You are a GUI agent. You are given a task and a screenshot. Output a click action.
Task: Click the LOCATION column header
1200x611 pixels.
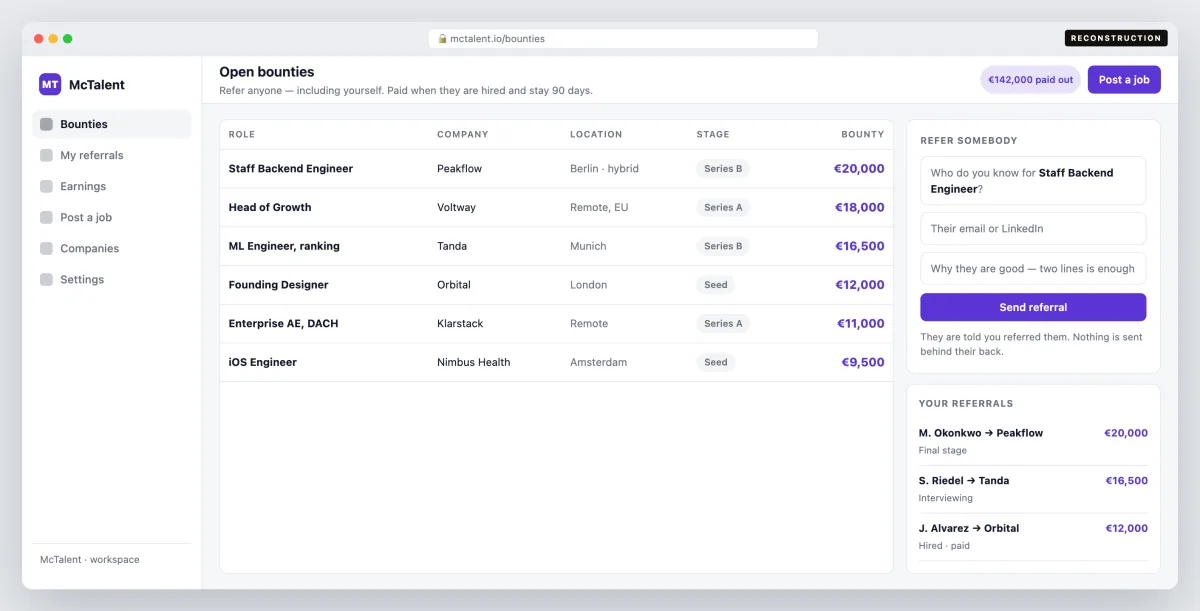pyautogui.click(x=596, y=134)
